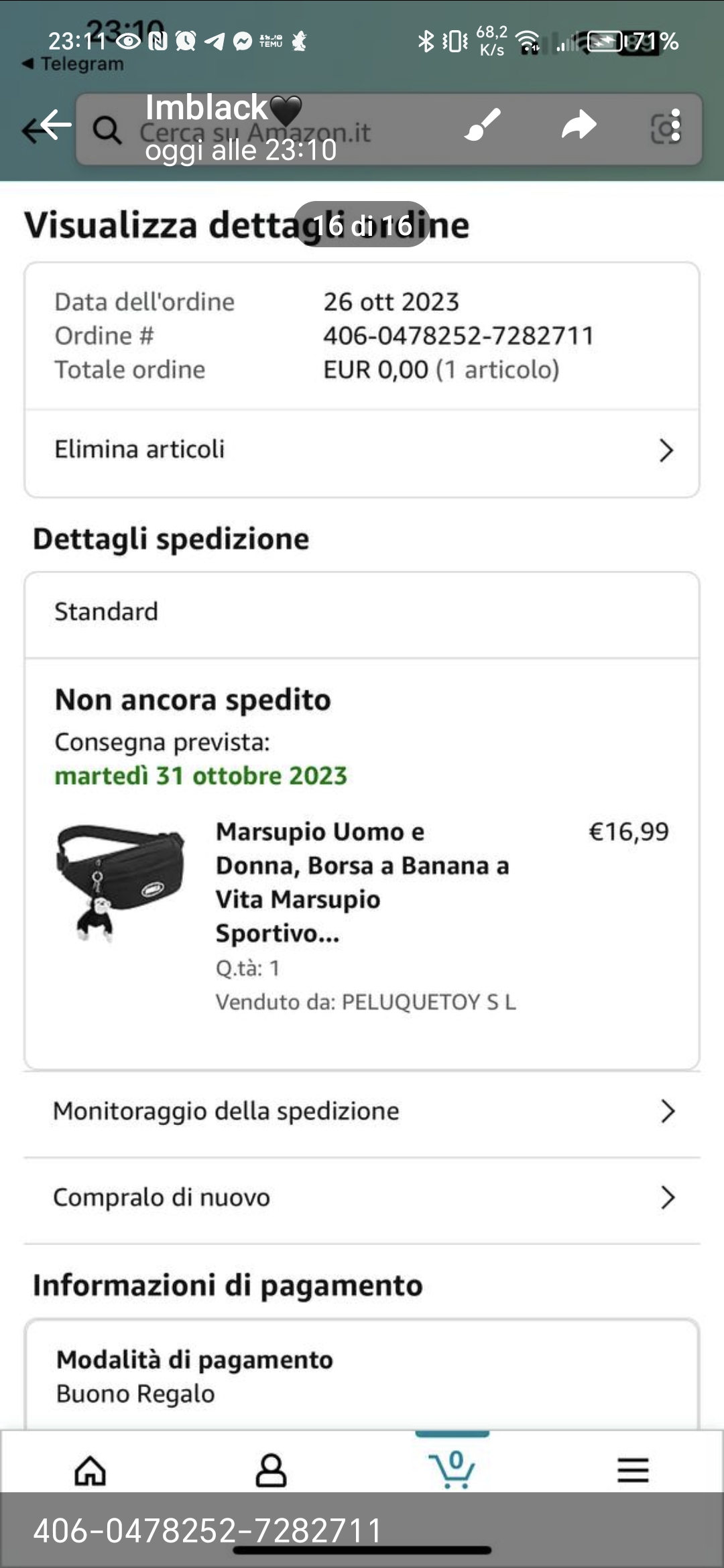Screen dimensions: 724x1568
Task: Open the account profile icon
Action: click(x=271, y=1471)
